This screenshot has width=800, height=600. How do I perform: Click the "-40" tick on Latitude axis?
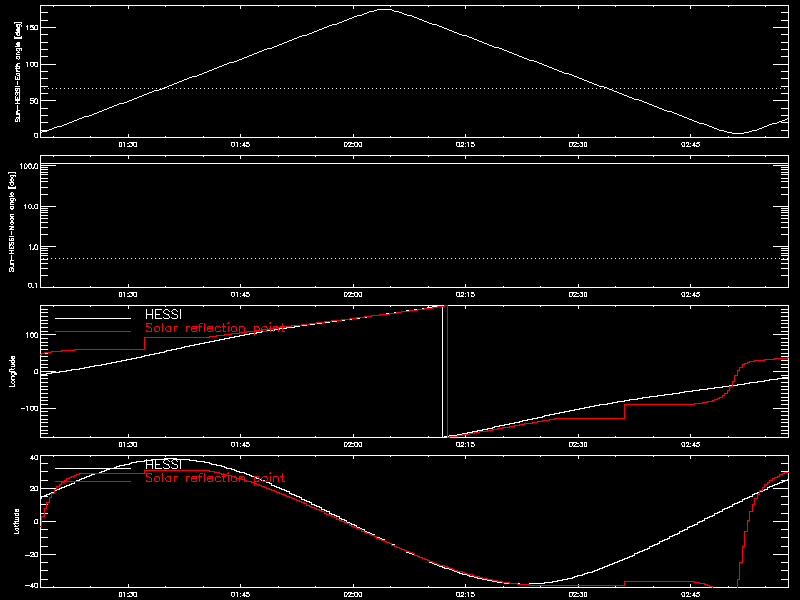pos(32,585)
